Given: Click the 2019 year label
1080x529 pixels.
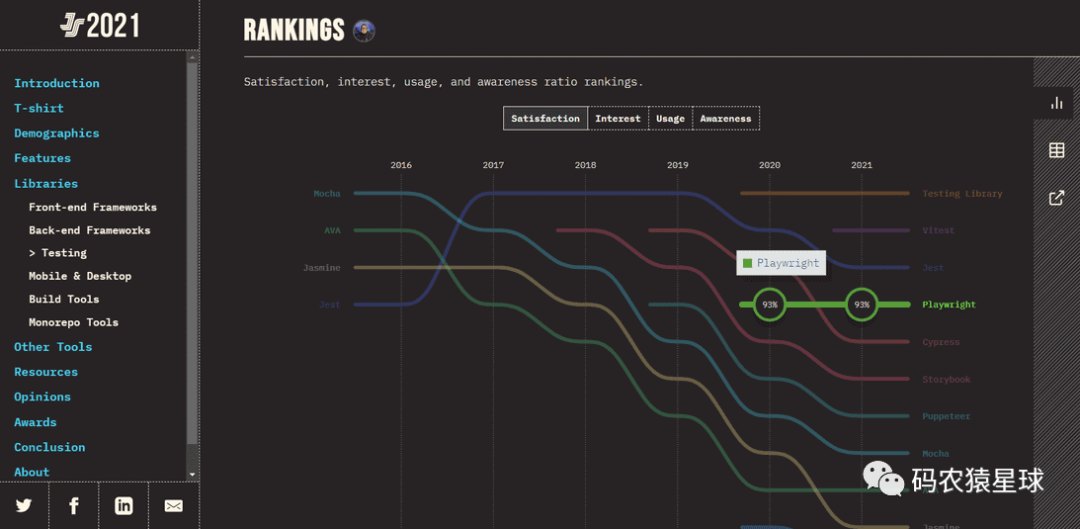Looking at the screenshot, I should [677, 165].
